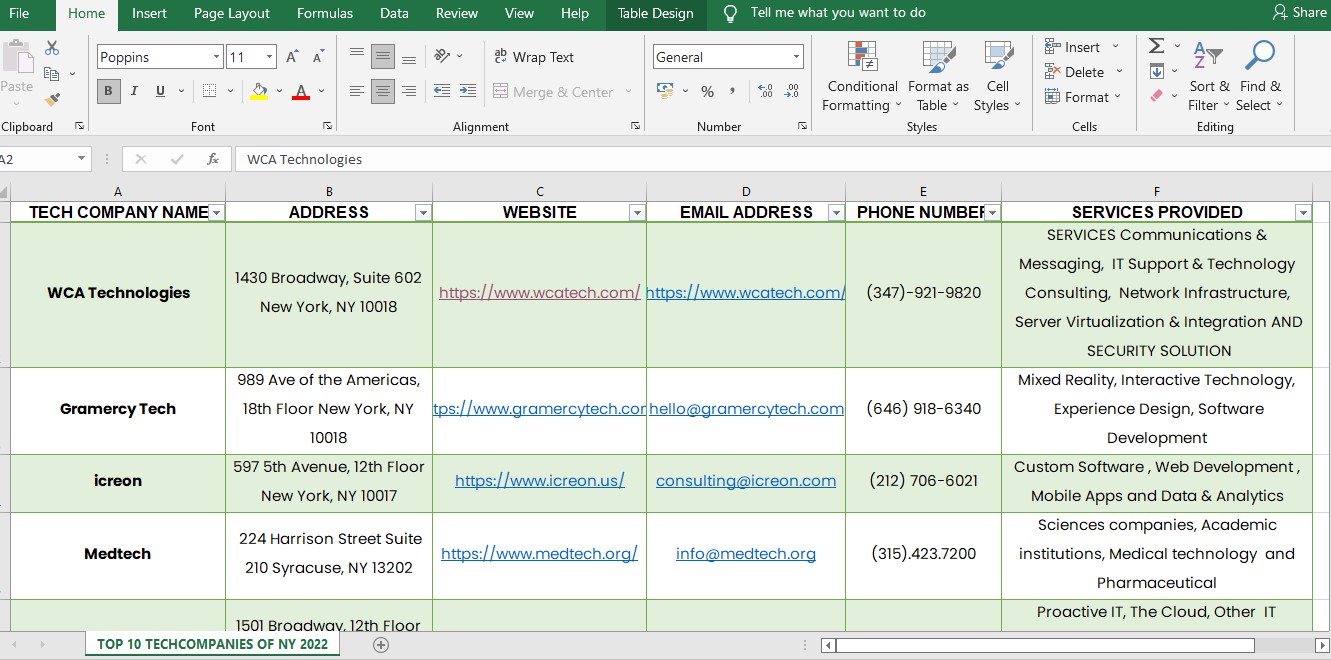Click the Tell me what you want search

pos(838,13)
